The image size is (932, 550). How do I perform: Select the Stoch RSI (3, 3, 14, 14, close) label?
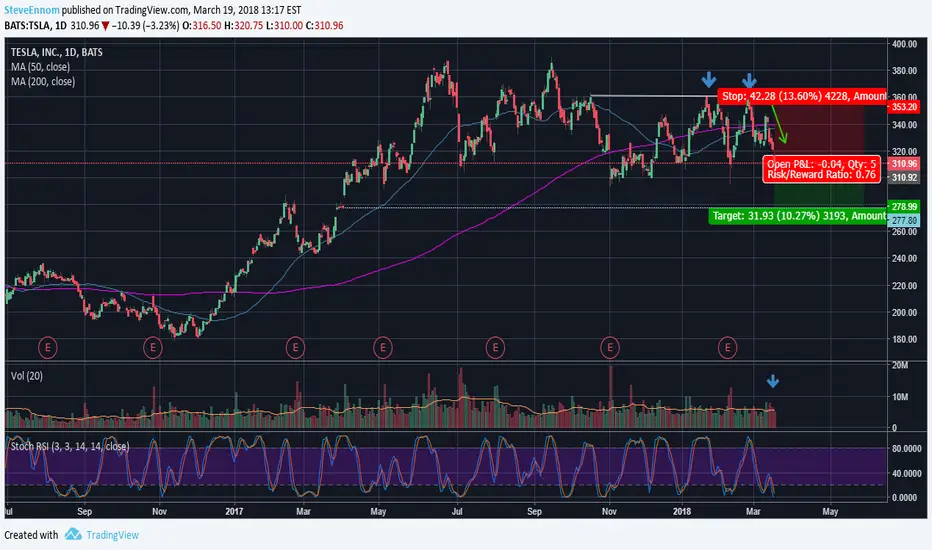point(70,447)
